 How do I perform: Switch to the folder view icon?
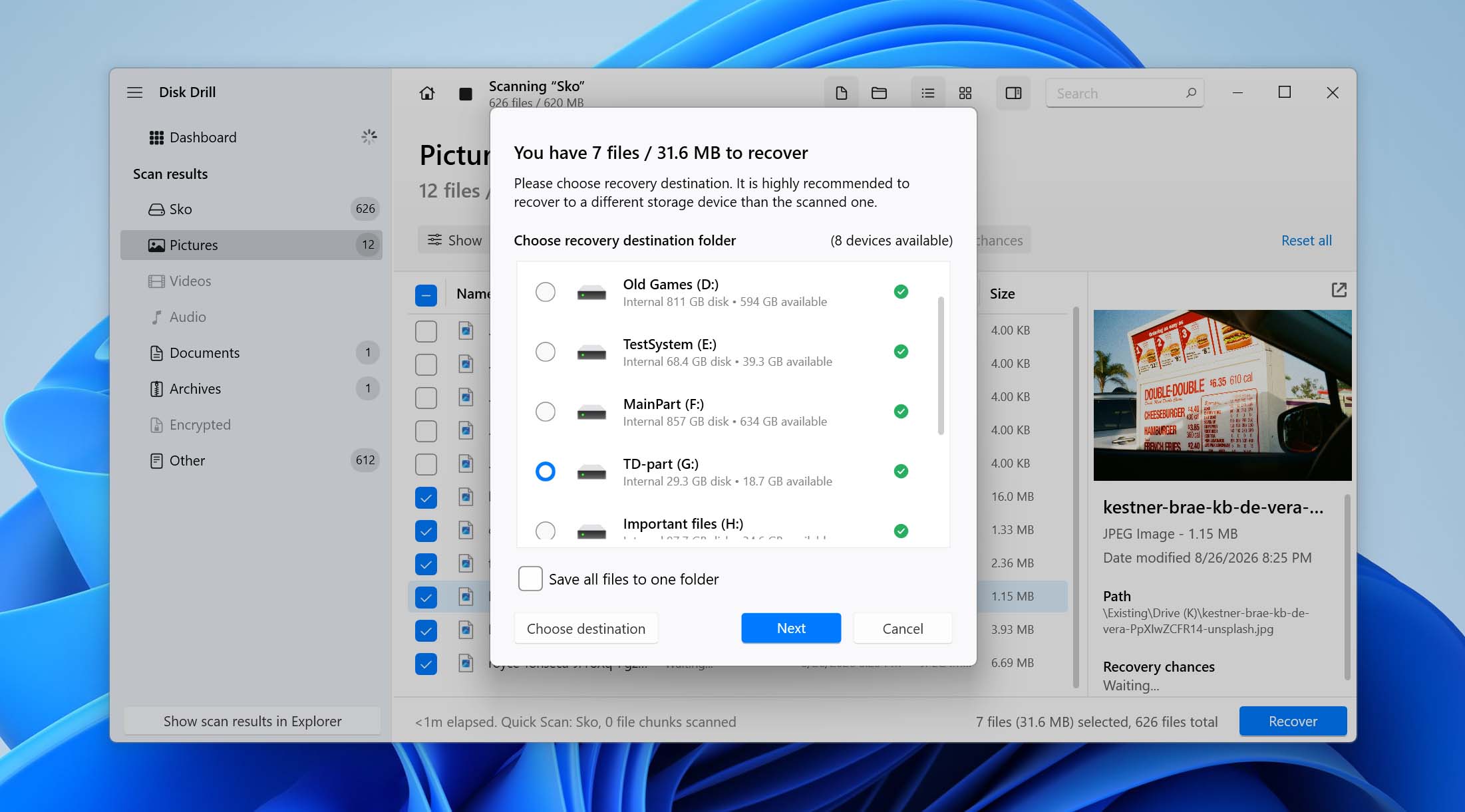coord(879,93)
